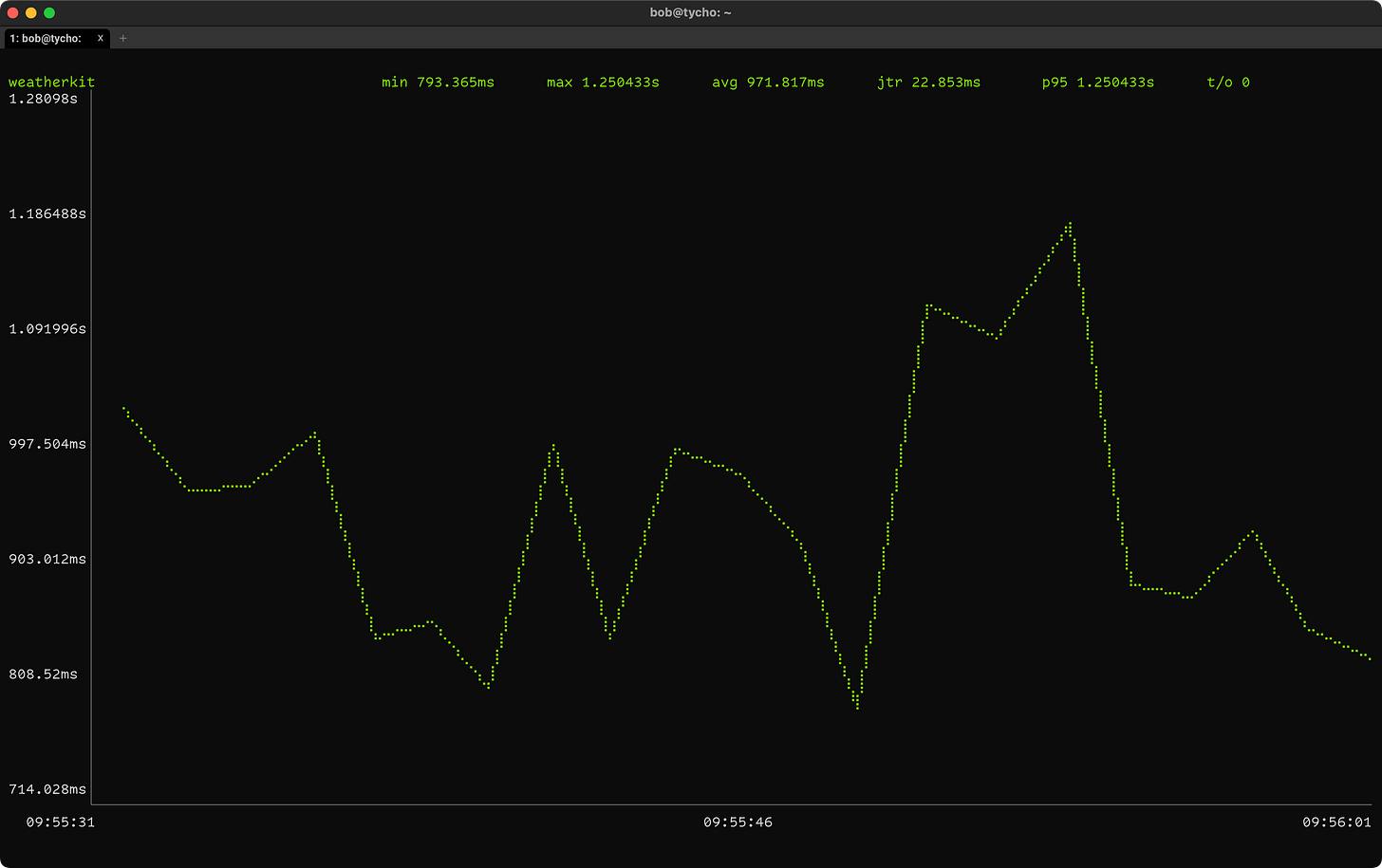Screen dimensions: 1382x868
Task: Click the "max 1.250433s" statistic
Action: point(603,83)
